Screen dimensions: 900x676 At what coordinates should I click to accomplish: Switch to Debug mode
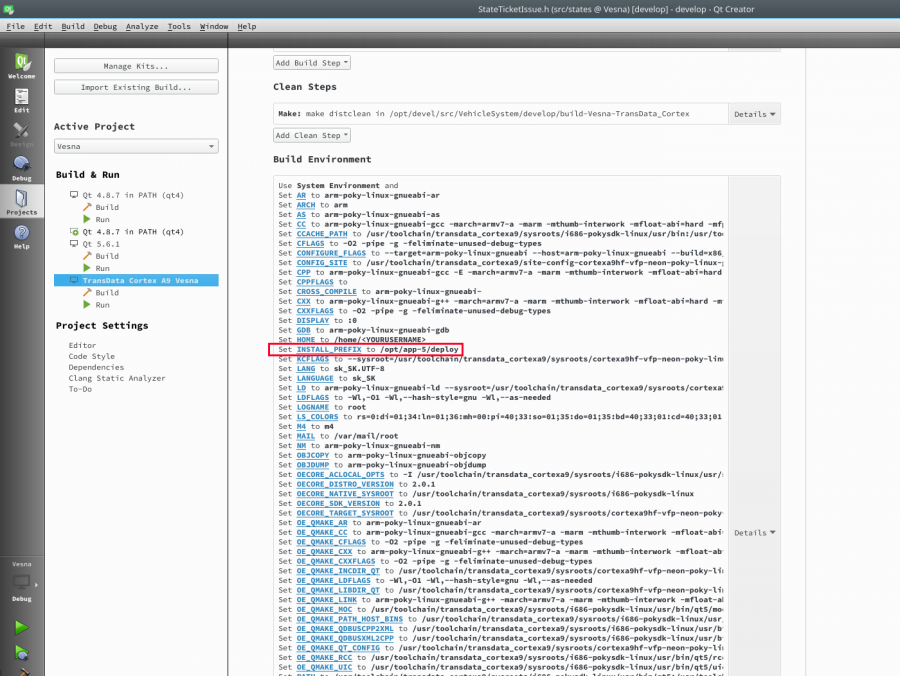click(x=22, y=163)
